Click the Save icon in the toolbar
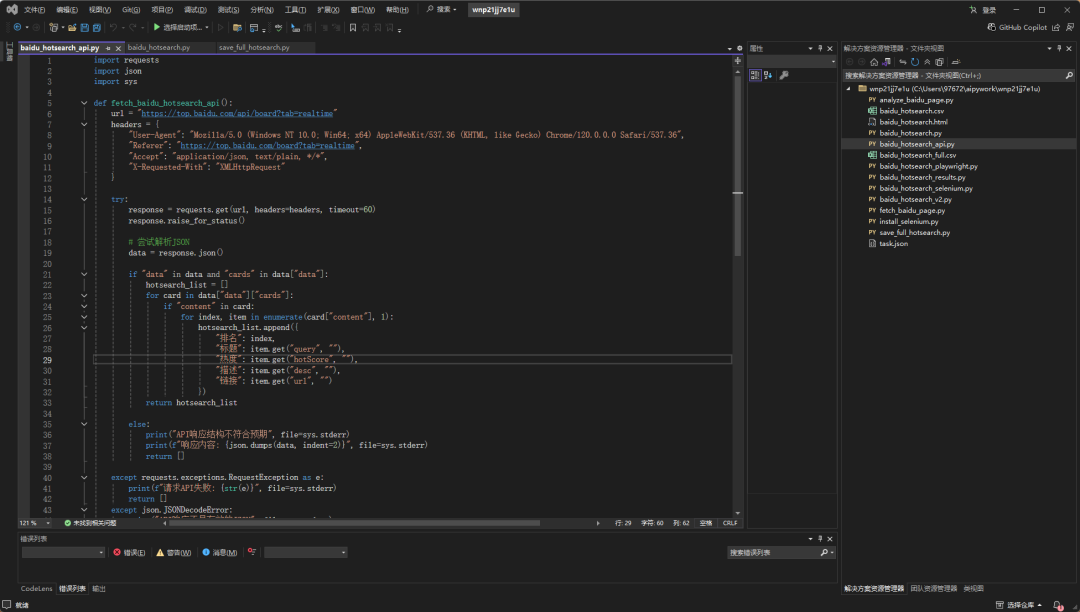1080x612 pixels. pos(84,28)
